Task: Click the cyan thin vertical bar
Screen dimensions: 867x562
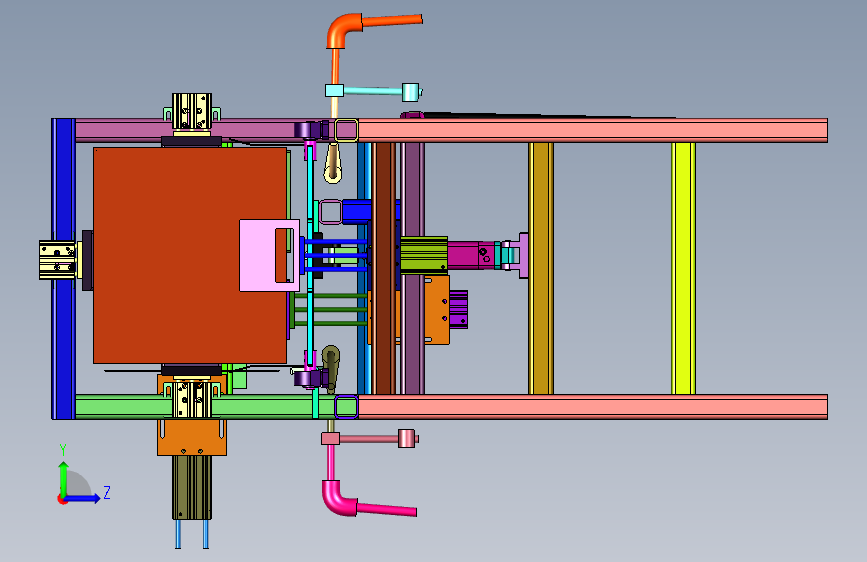Action: pos(311,254)
